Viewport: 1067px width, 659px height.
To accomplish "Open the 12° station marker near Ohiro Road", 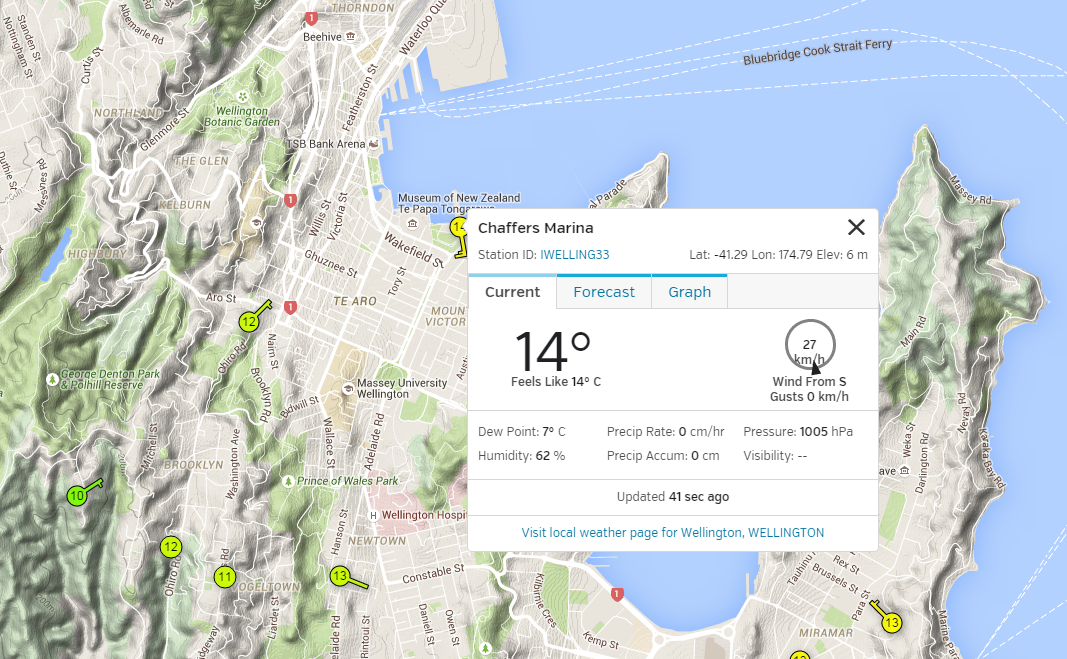I will click(x=170, y=547).
